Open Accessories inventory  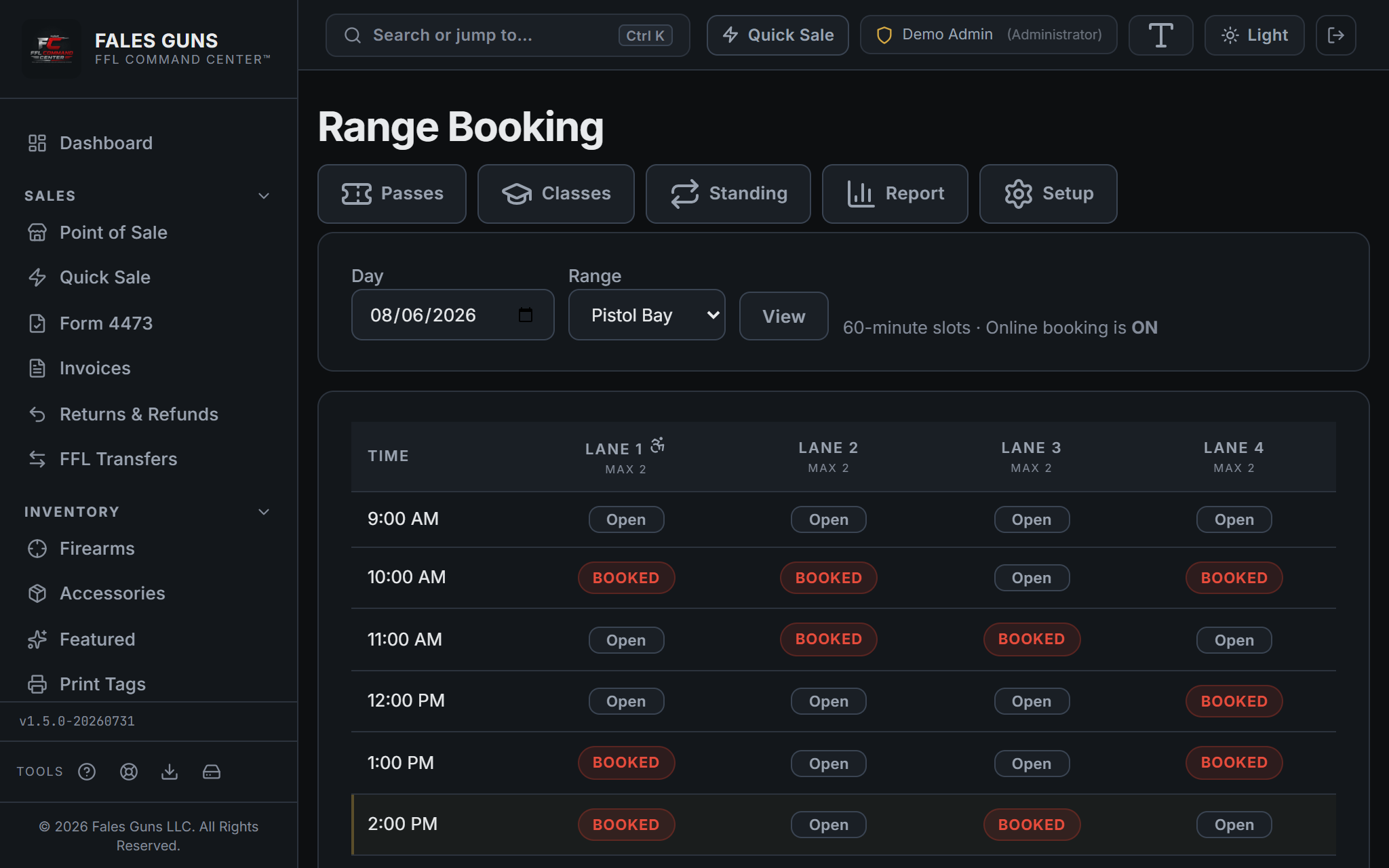149,593
